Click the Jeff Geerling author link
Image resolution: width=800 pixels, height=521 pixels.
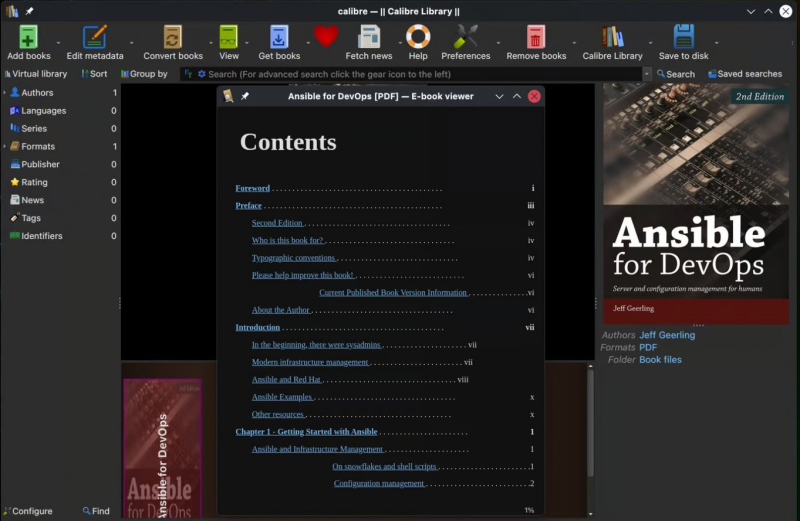tap(667, 335)
